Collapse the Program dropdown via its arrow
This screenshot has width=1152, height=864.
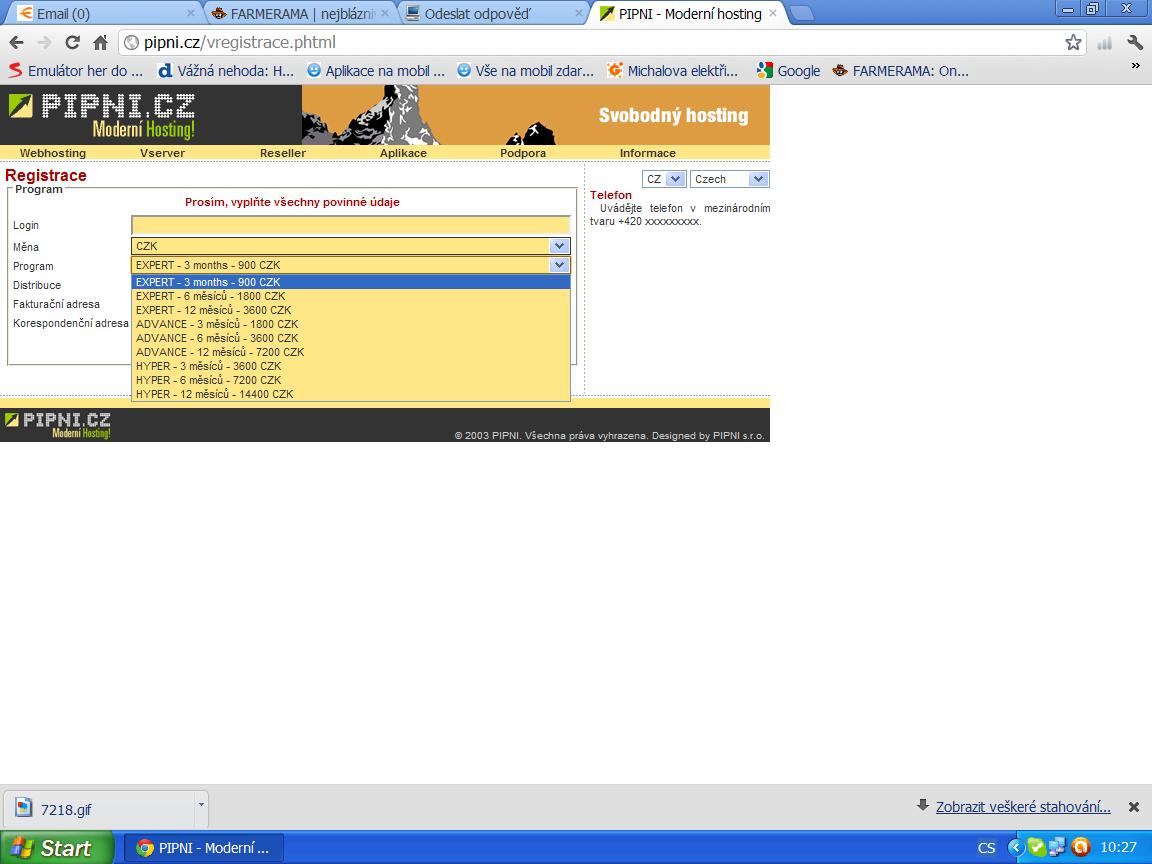[559, 265]
